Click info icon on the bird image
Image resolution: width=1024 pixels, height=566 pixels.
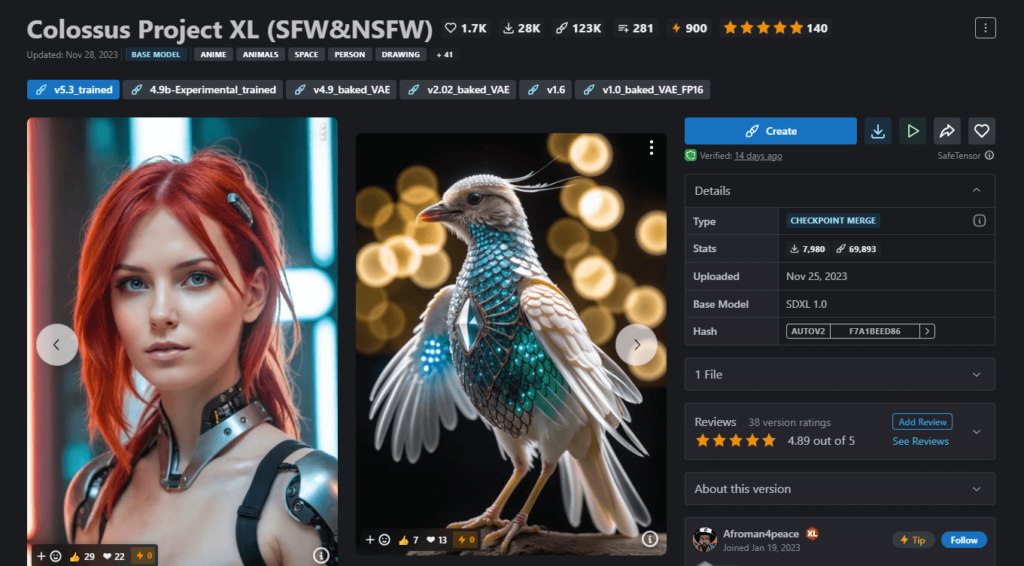(650, 539)
